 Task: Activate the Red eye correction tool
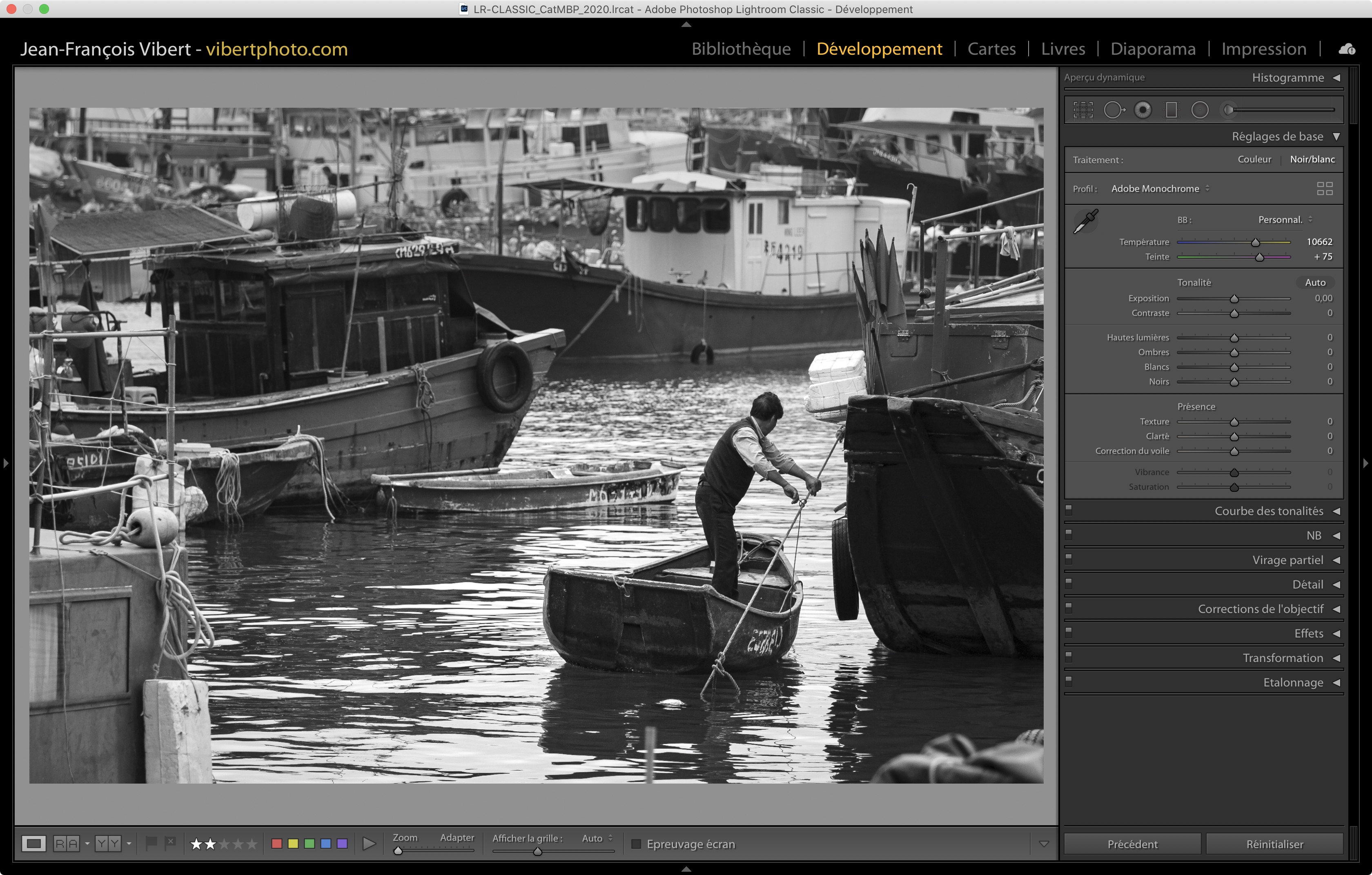(1143, 110)
